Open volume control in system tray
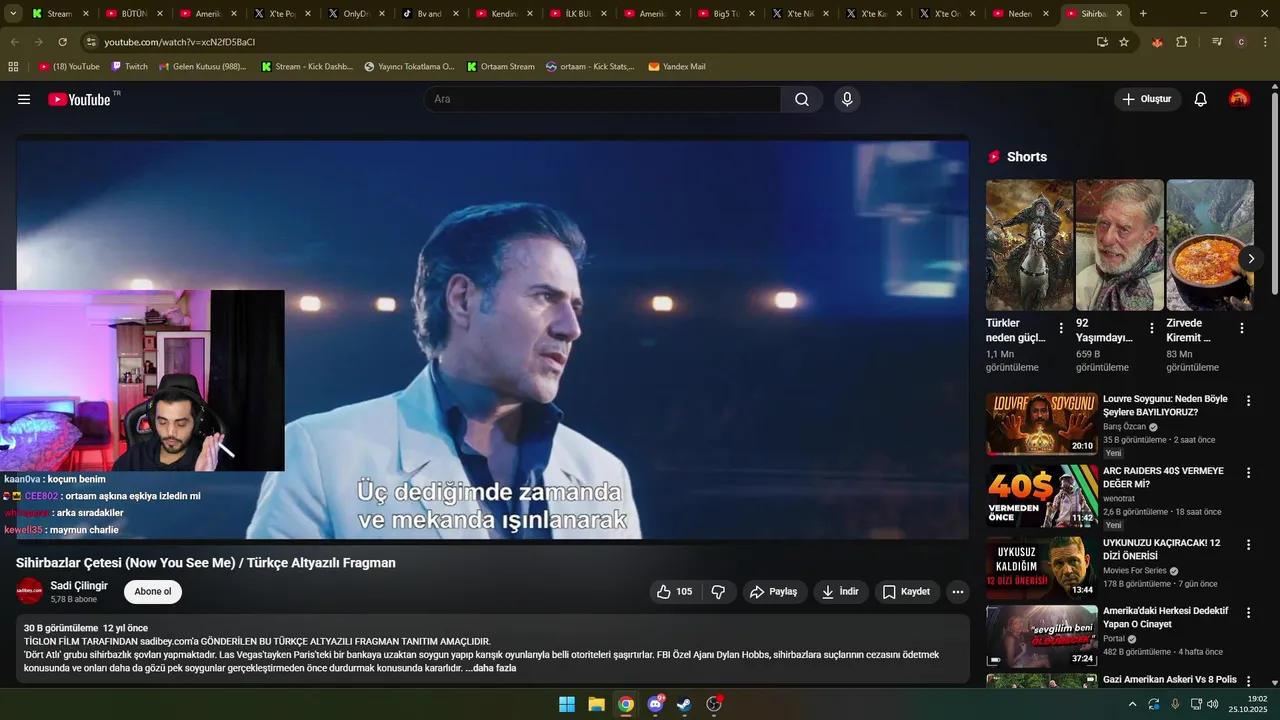Image resolution: width=1280 pixels, height=720 pixels. [1213, 704]
